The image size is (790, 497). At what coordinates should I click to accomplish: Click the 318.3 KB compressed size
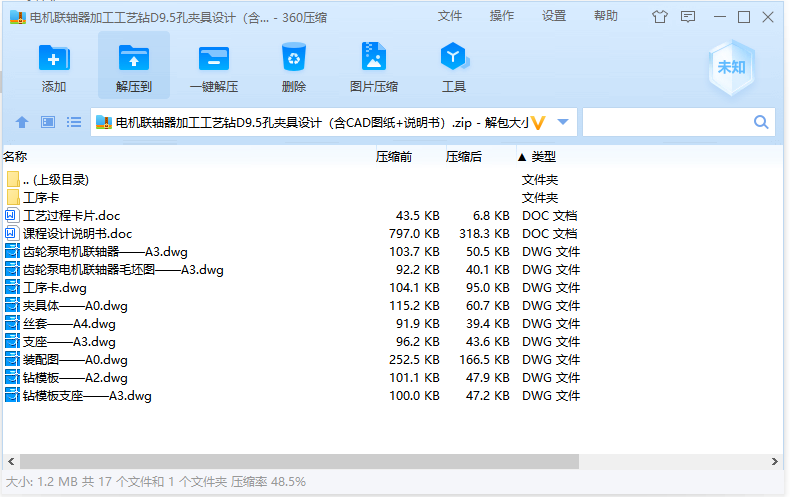pos(484,233)
